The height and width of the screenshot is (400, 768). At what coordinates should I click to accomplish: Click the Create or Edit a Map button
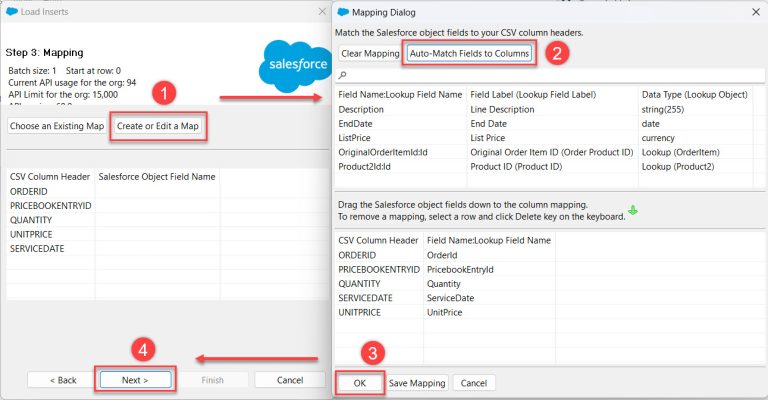158,126
